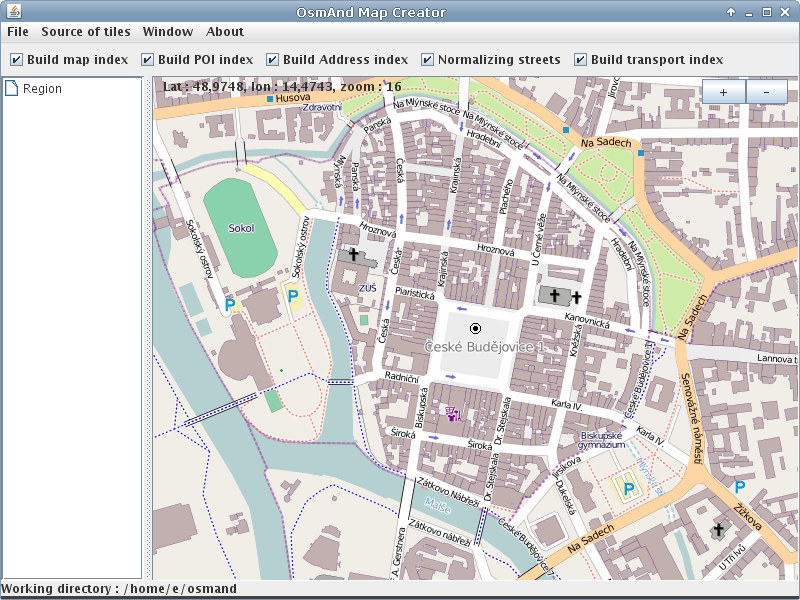Click the church icon near U Černé věže
Screen dimensions: 800x600
(x=555, y=295)
